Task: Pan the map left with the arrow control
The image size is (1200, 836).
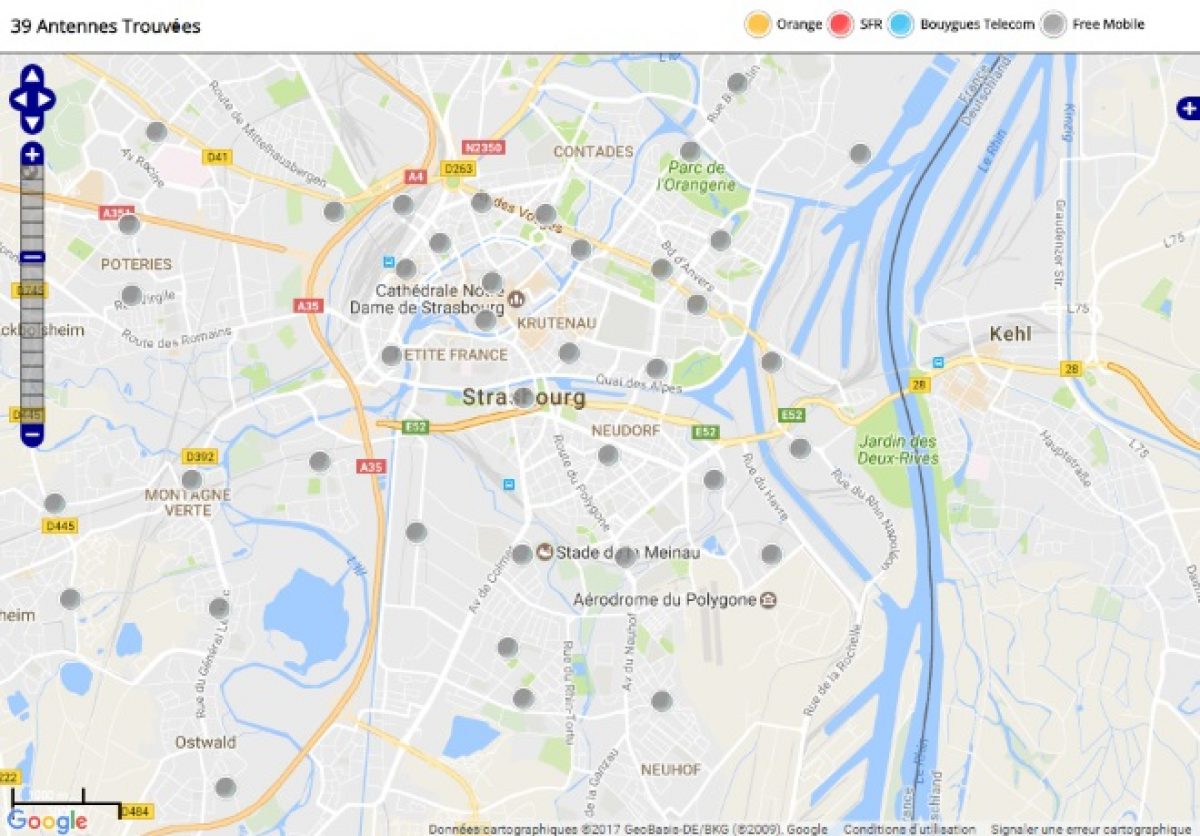Action: 18,99
